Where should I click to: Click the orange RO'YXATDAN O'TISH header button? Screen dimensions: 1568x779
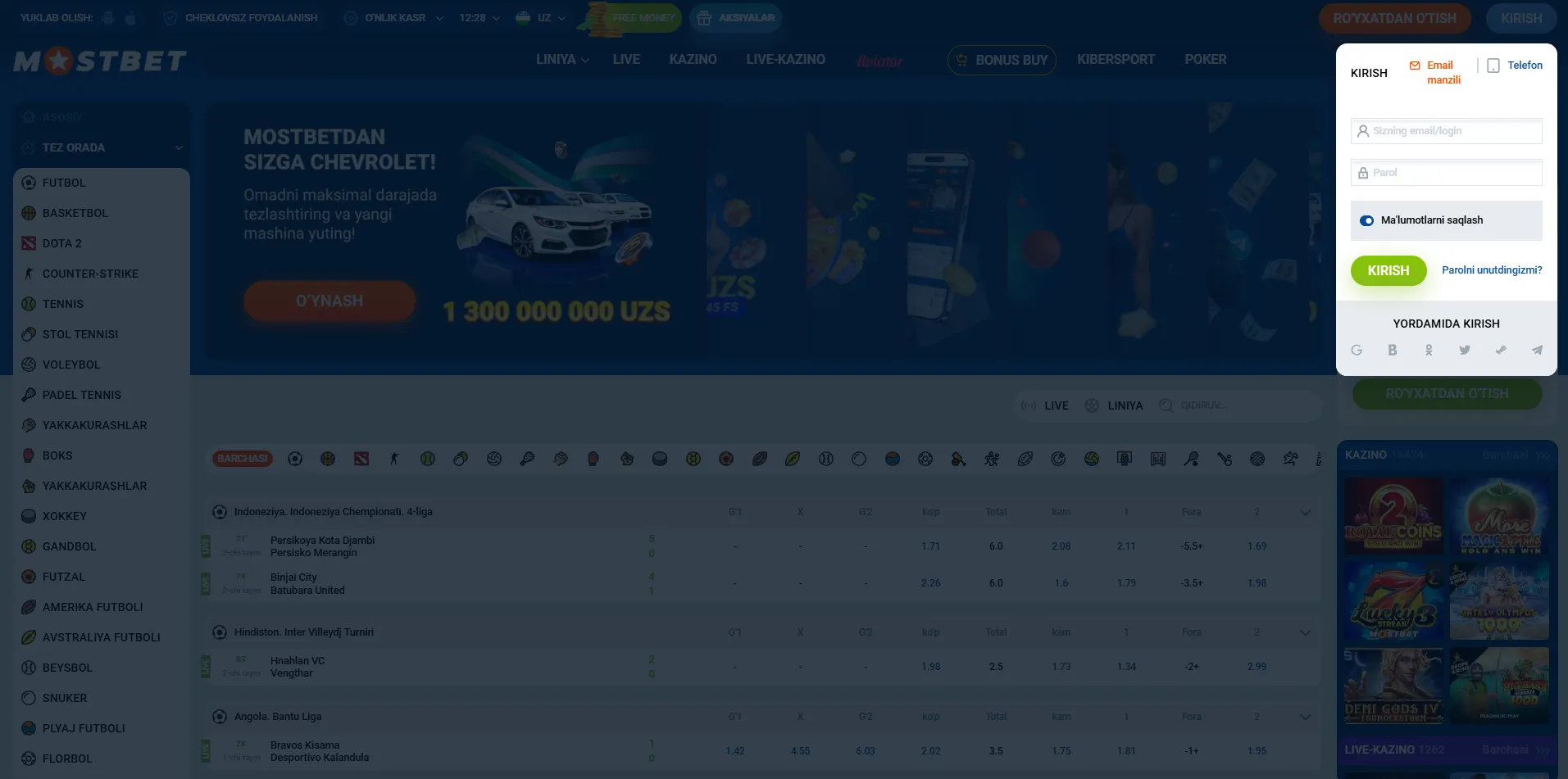pos(1394,18)
